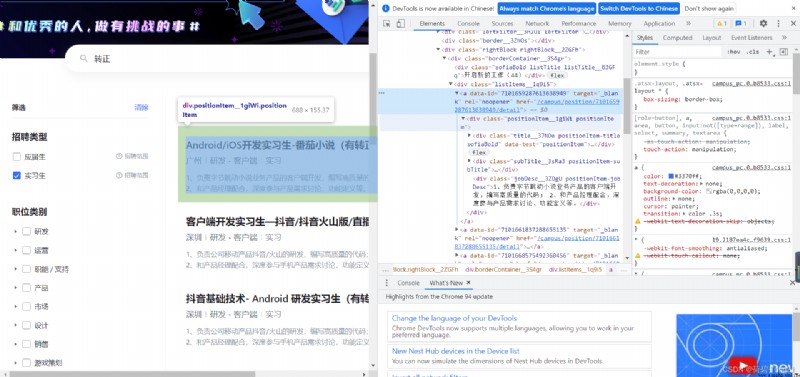Switch to the Console drawer tab

click(408, 283)
